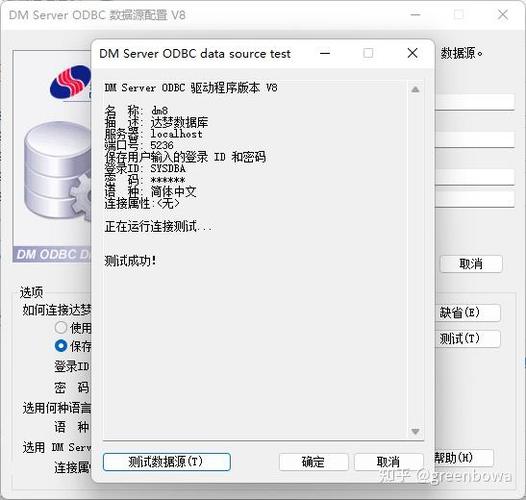
Task: Click the scroll down arrow in results
Action: [x=415, y=431]
